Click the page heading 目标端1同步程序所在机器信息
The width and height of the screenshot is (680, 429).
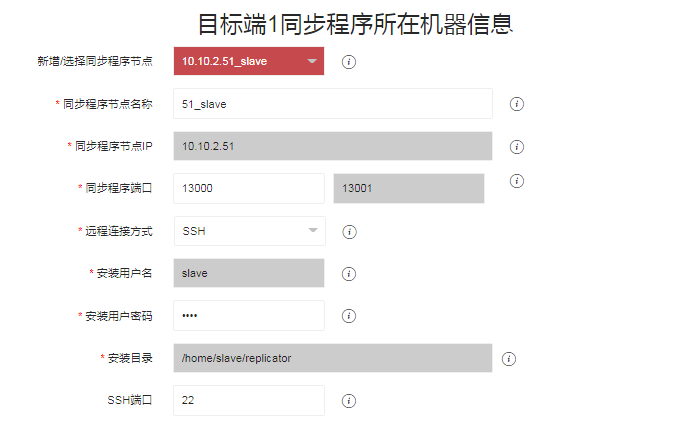tap(357, 24)
